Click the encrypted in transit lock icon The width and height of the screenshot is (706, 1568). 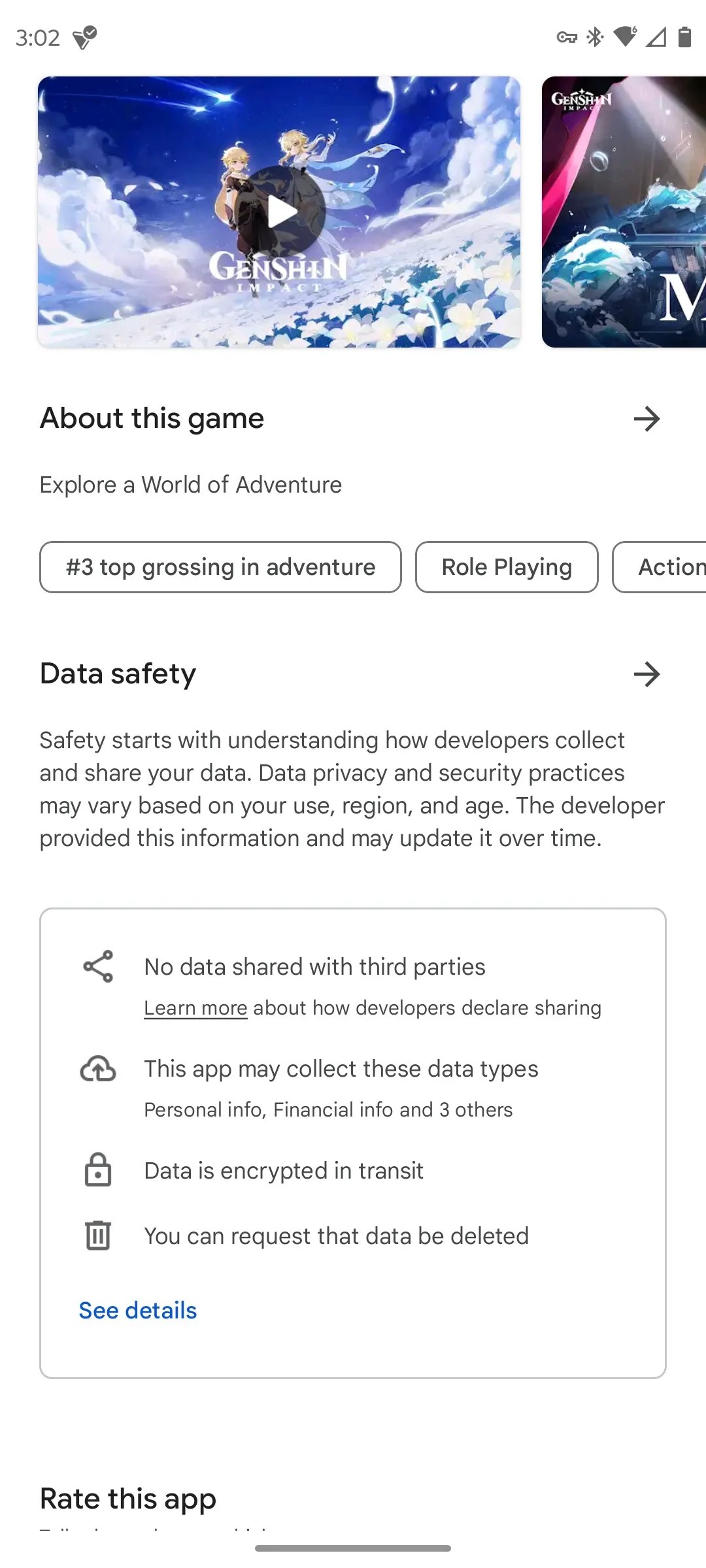tap(97, 1171)
